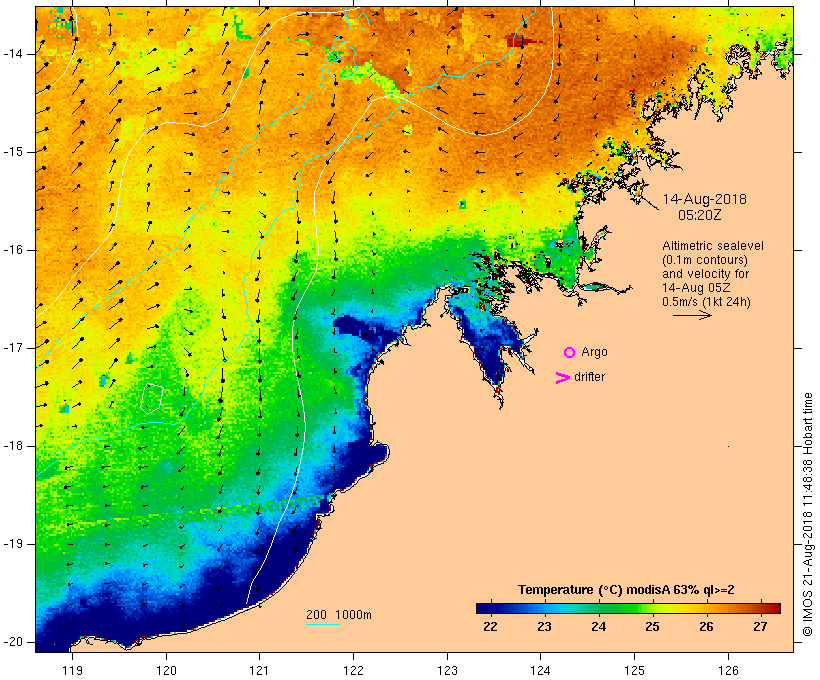Click the colorbar tick label 23
Image resolution: width=820 pixels, height=680 pixels.
[x=544, y=626]
